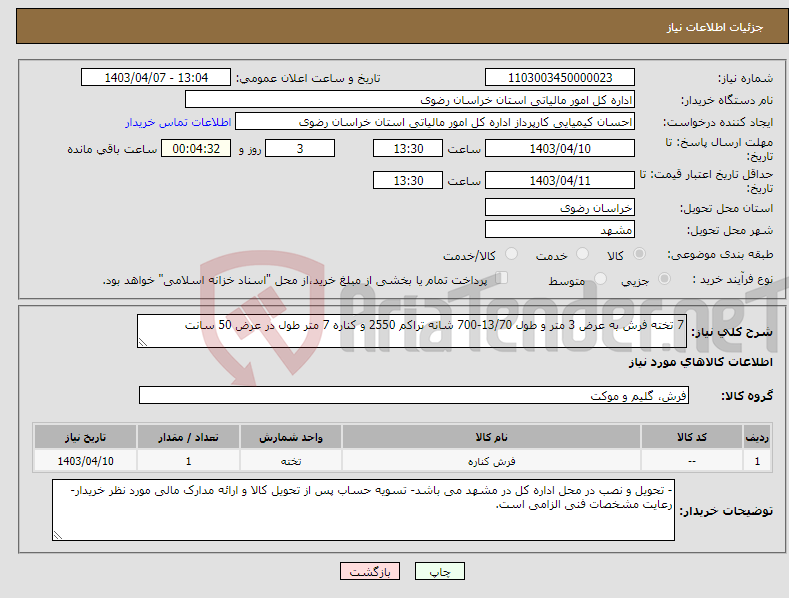Click the announcement date field 1403/04/07 - 13:04
The image size is (789, 598).
[x=156, y=78]
